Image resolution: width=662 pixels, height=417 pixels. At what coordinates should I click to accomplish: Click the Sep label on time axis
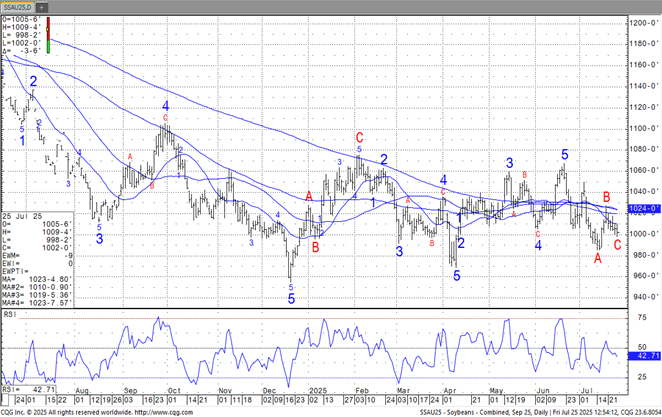[x=130, y=389]
